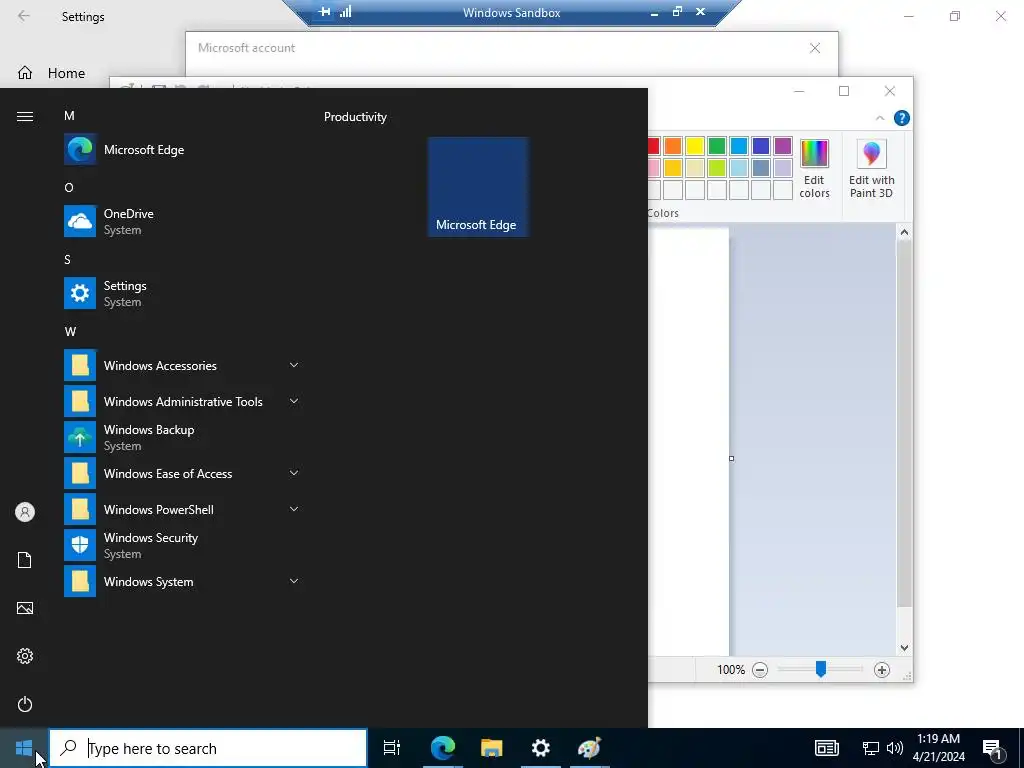Screen dimensions: 1024x768
Task: Click the Paint zoom slider handle
Action: pyautogui.click(x=821, y=669)
